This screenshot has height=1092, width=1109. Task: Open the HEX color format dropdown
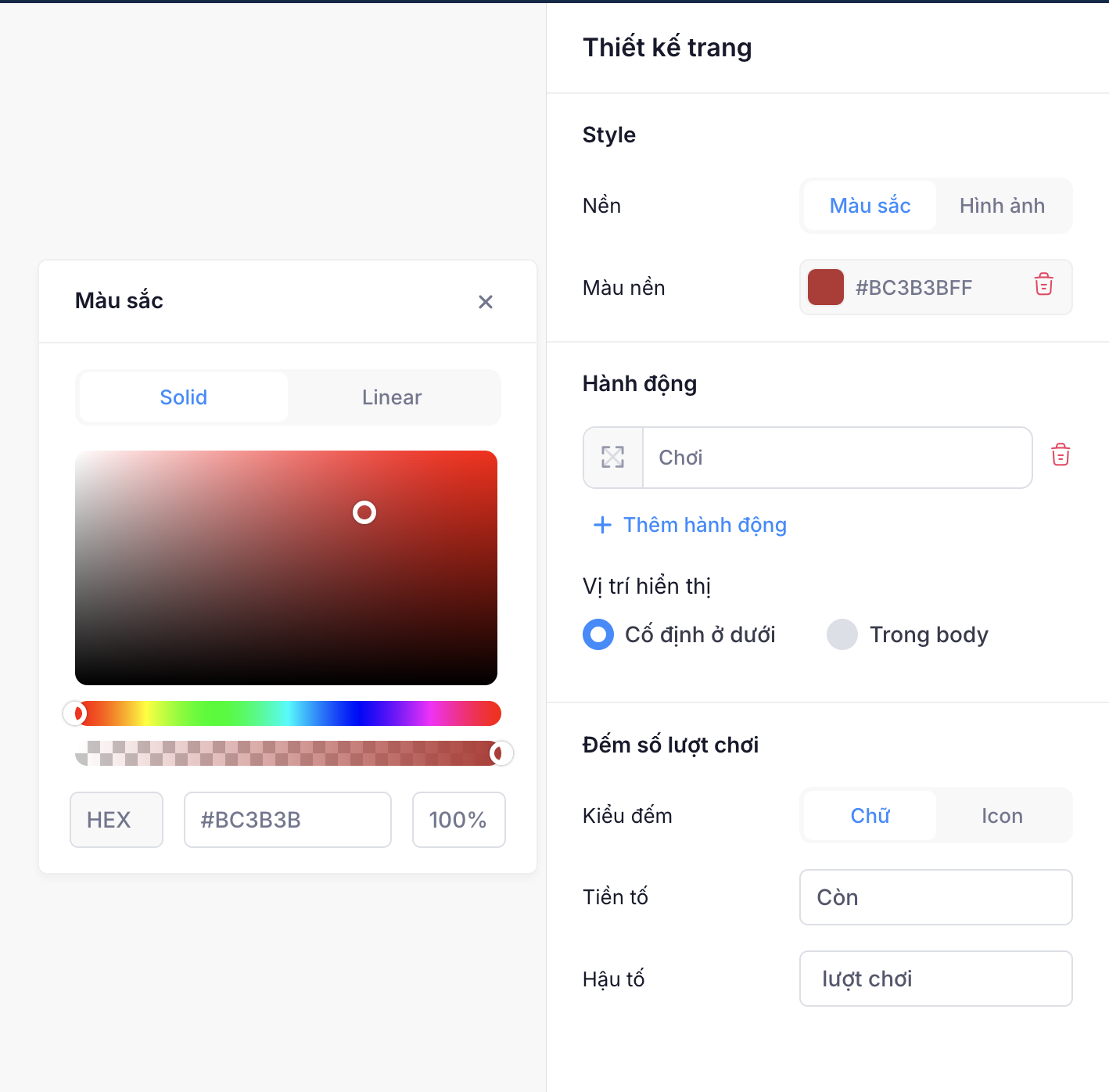(x=117, y=820)
